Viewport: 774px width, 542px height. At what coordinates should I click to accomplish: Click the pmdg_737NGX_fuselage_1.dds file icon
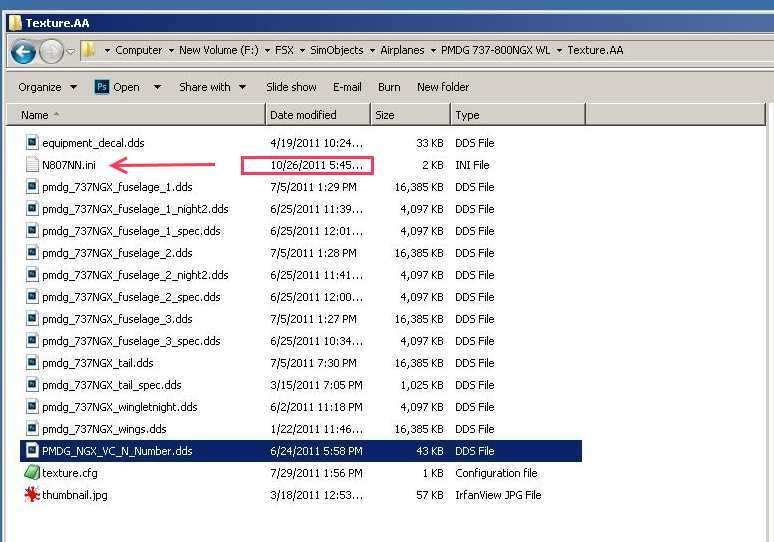tap(32, 187)
